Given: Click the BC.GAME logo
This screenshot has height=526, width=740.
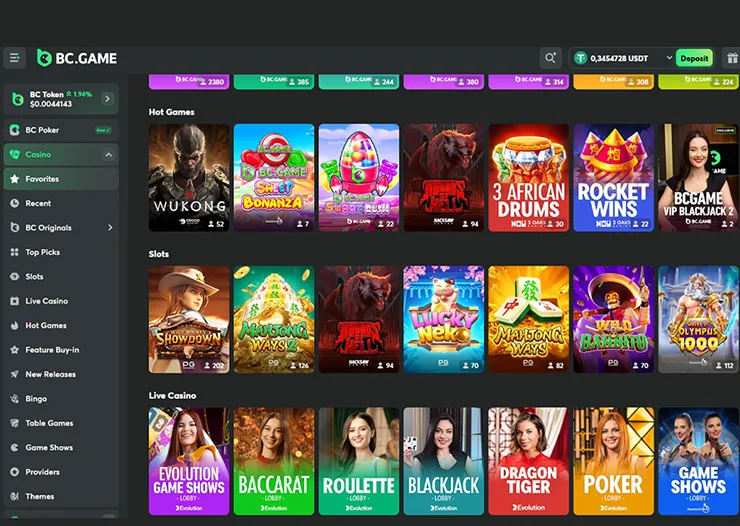Looking at the screenshot, I should [x=77, y=58].
